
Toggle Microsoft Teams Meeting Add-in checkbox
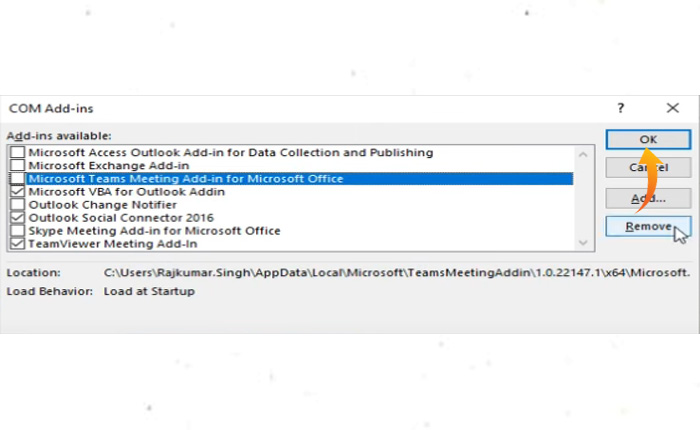point(17,179)
